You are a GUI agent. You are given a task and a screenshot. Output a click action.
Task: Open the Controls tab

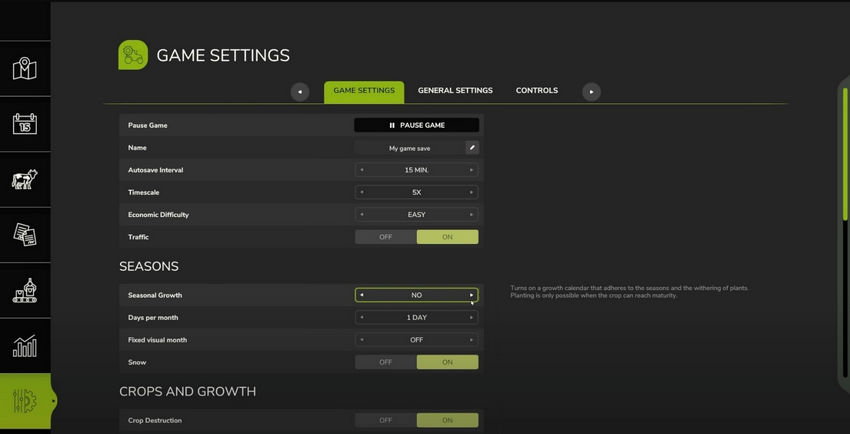click(537, 91)
